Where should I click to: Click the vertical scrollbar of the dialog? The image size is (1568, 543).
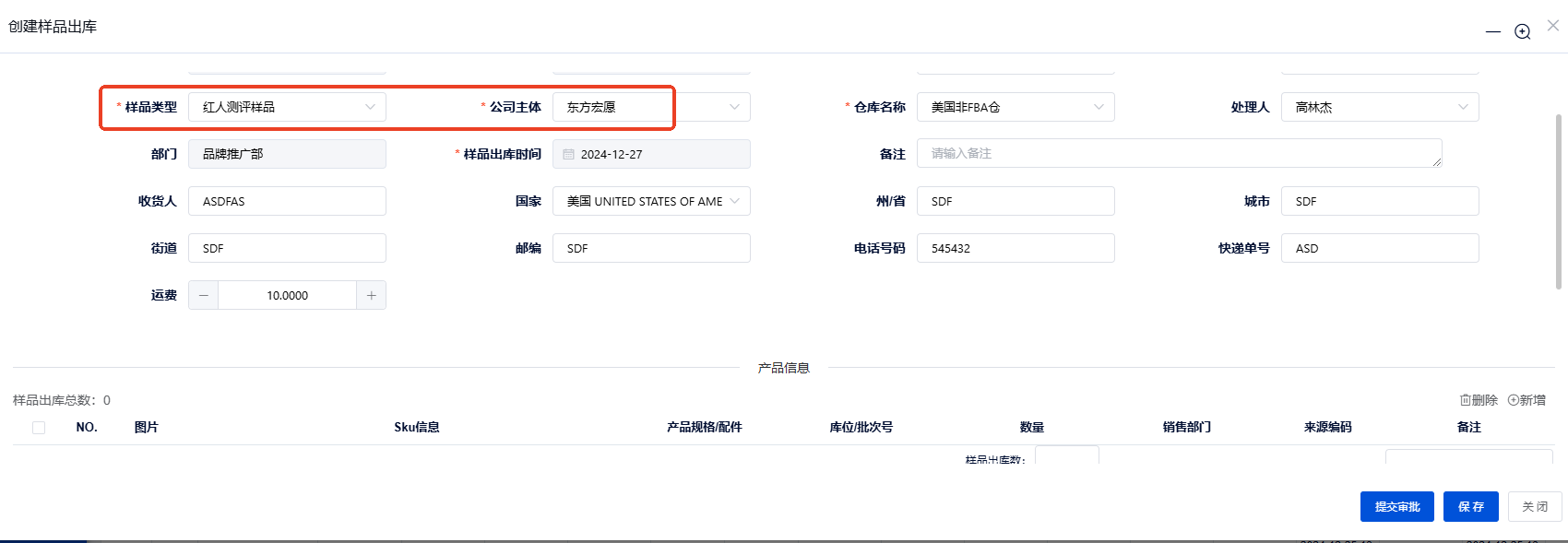click(x=1560, y=201)
